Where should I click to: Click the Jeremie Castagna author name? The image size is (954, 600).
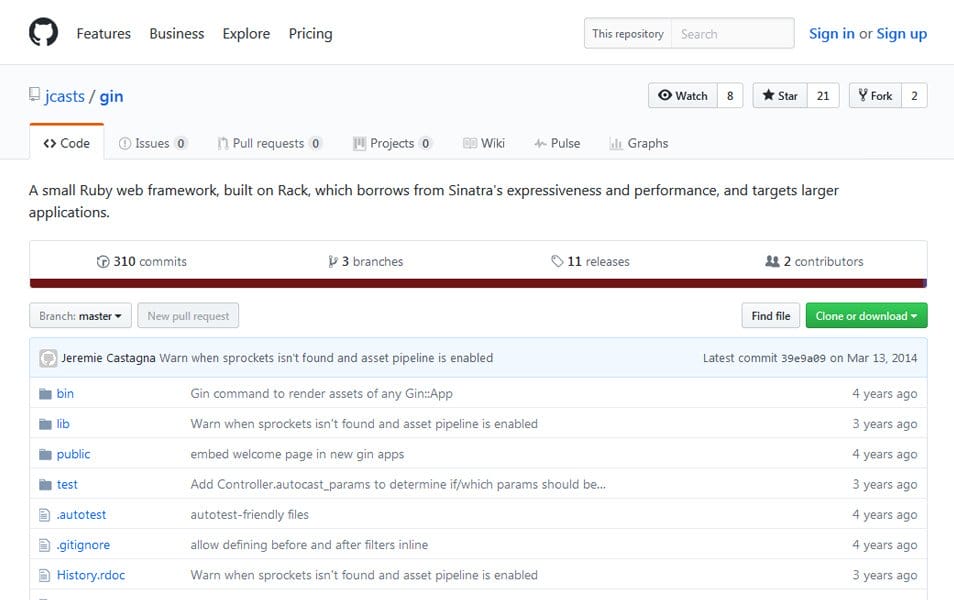click(x=108, y=358)
